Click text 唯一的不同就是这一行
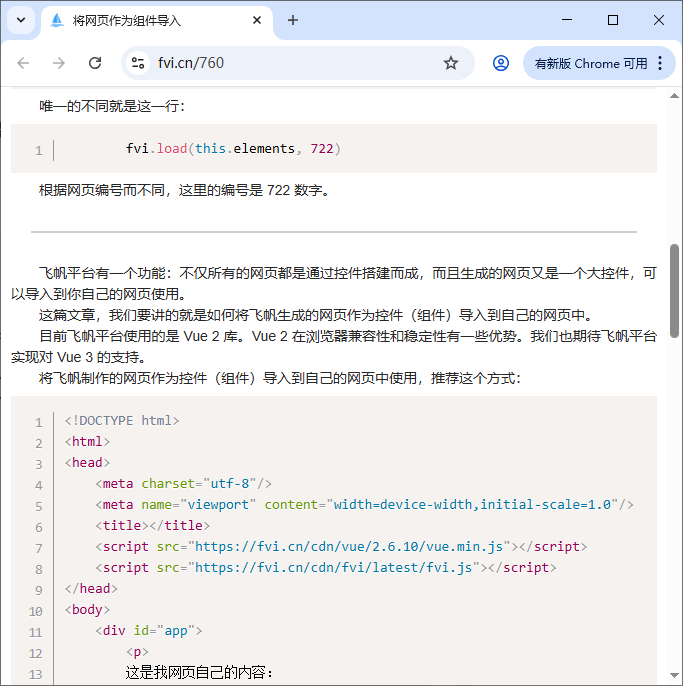 coord(112,106)
